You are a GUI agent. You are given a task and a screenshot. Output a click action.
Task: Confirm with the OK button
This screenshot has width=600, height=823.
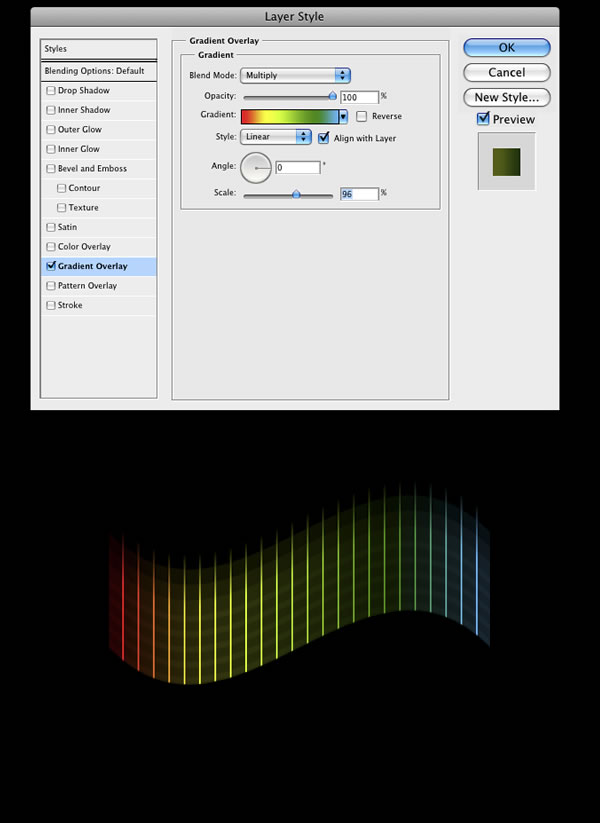pos(507,48)
